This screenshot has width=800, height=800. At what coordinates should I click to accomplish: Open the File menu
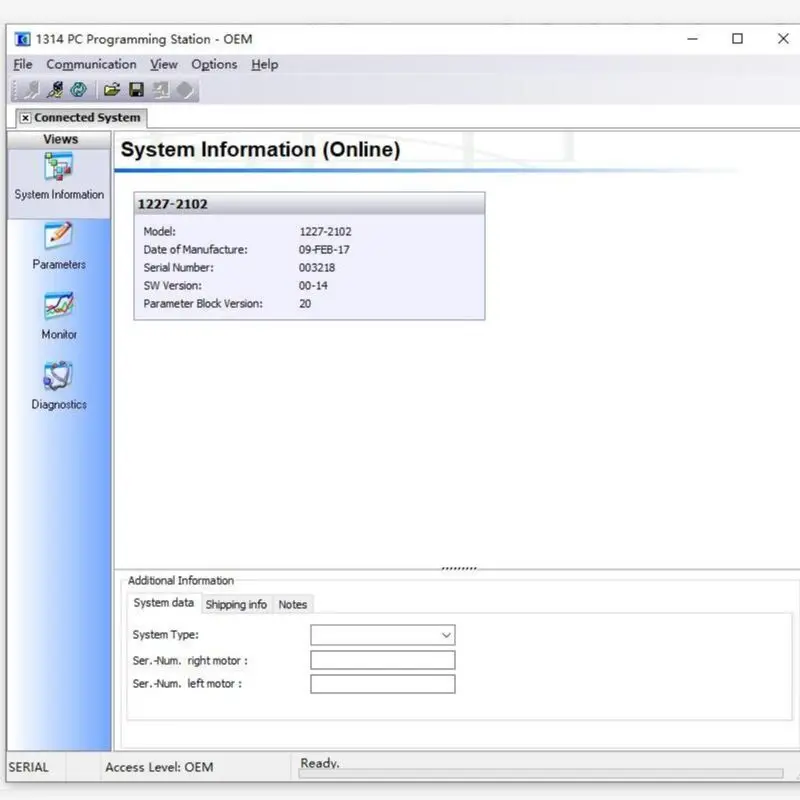click(x=22, y=65)
